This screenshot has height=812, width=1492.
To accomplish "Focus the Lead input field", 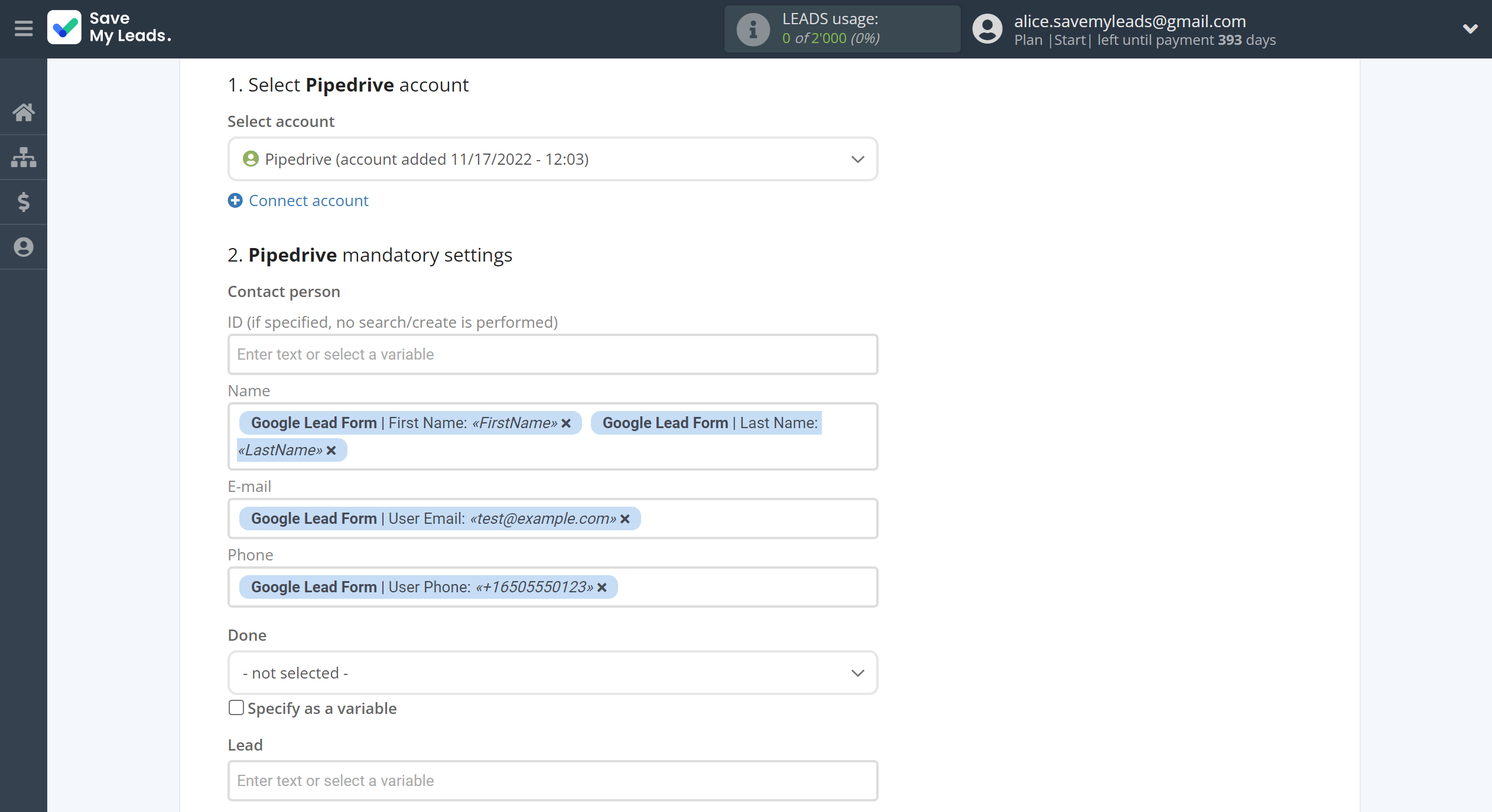I will [x=552, y=781].
